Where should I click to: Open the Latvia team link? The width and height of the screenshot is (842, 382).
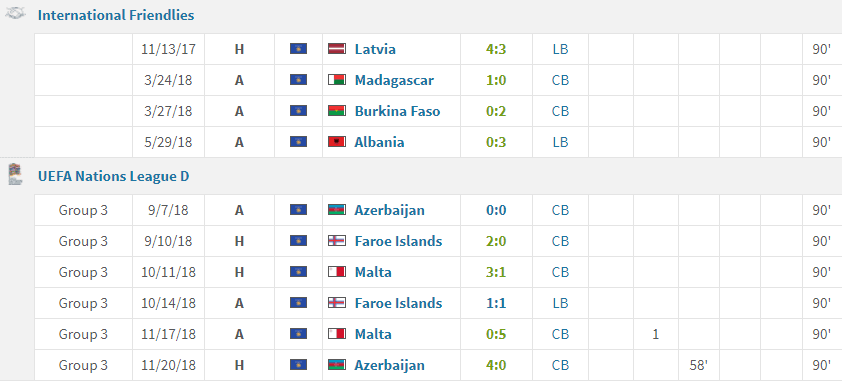(375, 49)
